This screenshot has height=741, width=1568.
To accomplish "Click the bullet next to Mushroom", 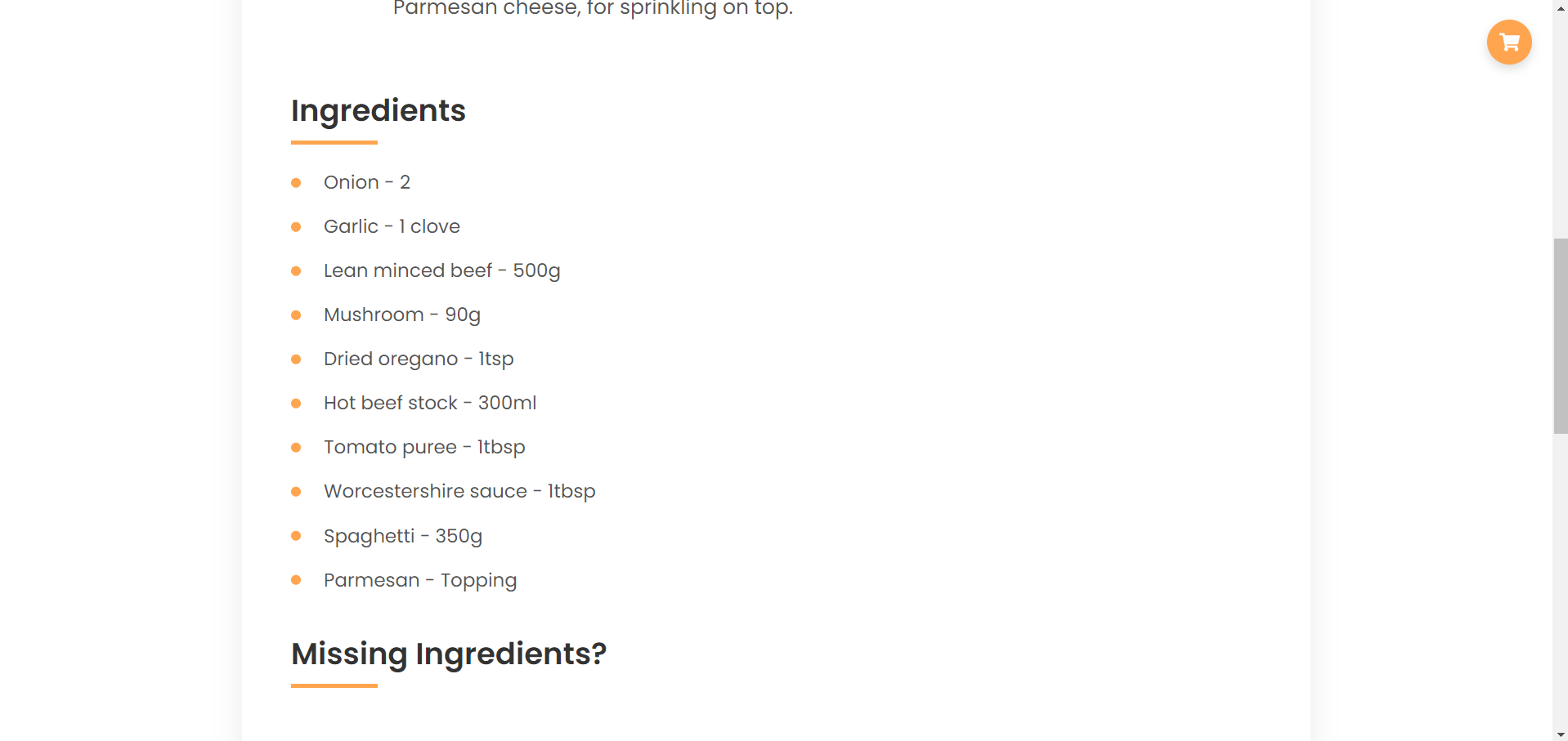I will 296,315.
